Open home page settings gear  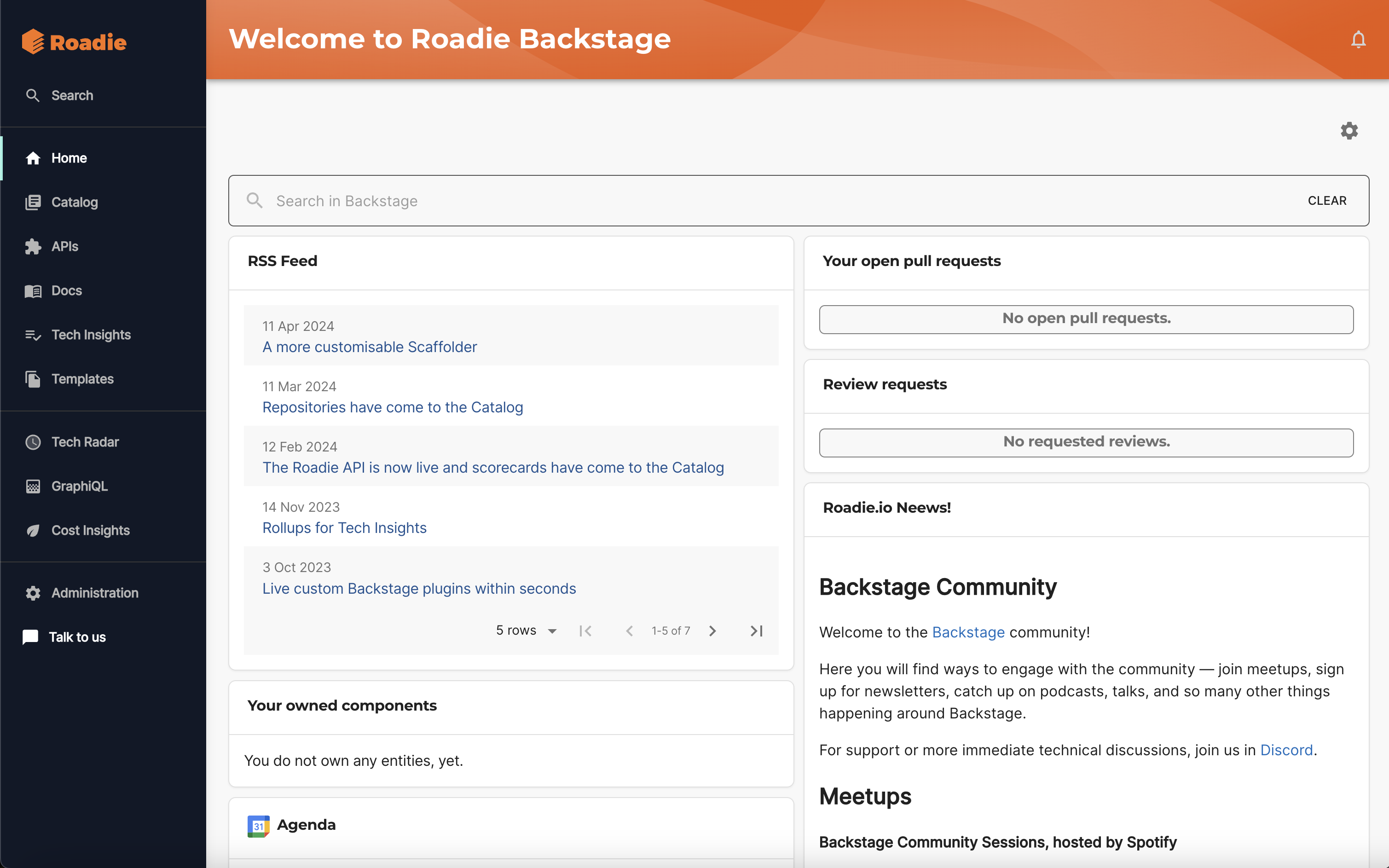1349,131
